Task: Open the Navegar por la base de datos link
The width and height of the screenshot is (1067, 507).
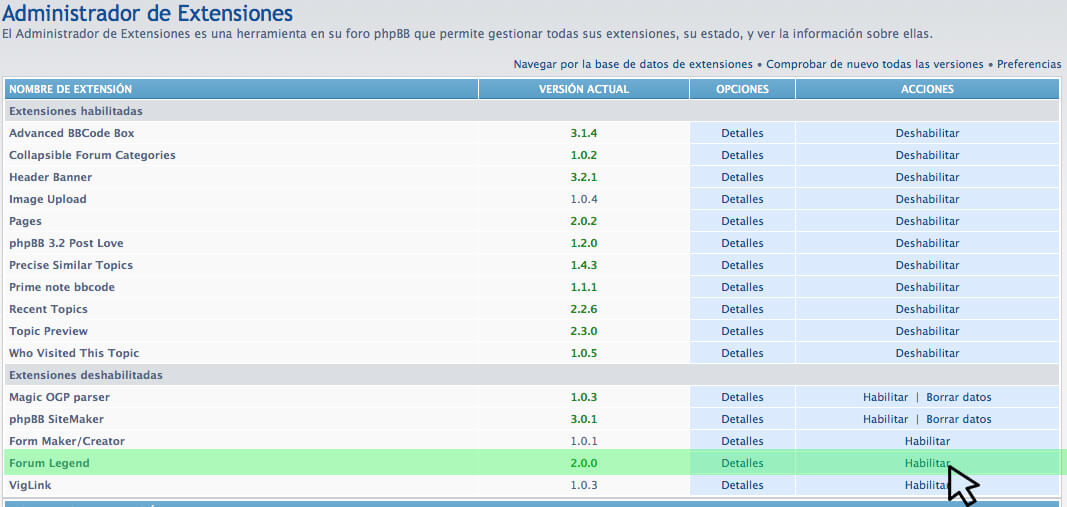Action: pos(633,64)
